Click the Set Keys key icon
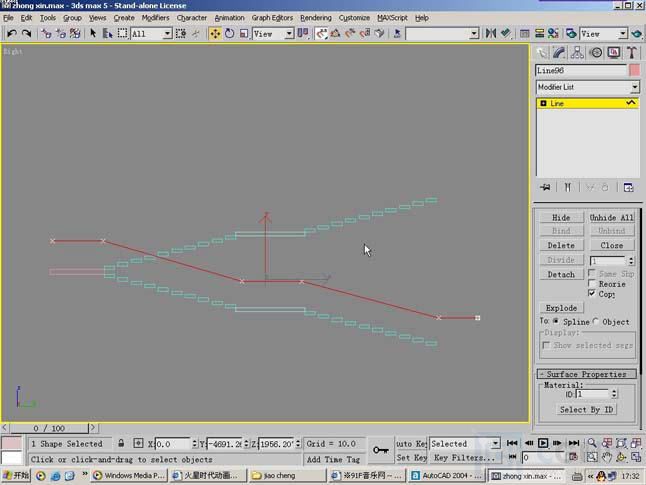Viewport: 646px width, 485px height. (380, 450)
